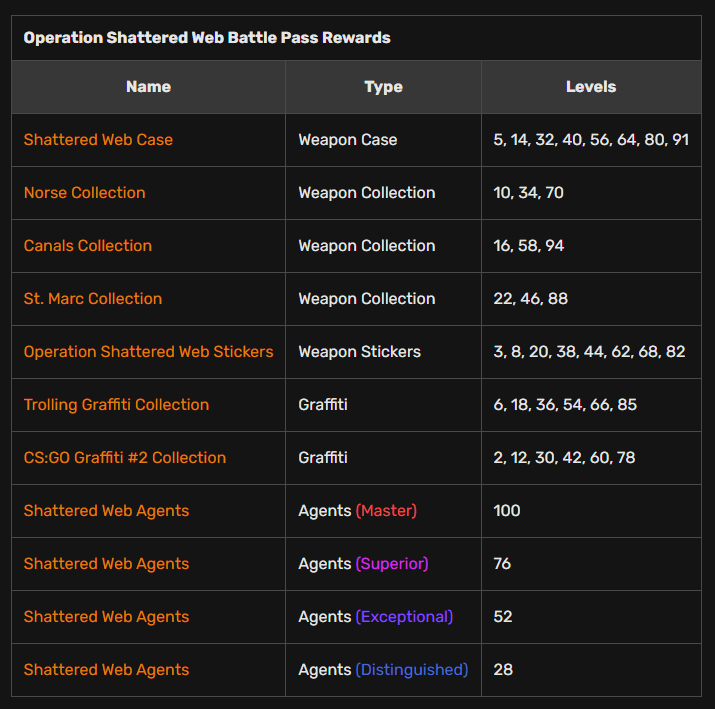Click the Levels column header
The height and width of the screenshot is (709, 715).
[591, 87]
